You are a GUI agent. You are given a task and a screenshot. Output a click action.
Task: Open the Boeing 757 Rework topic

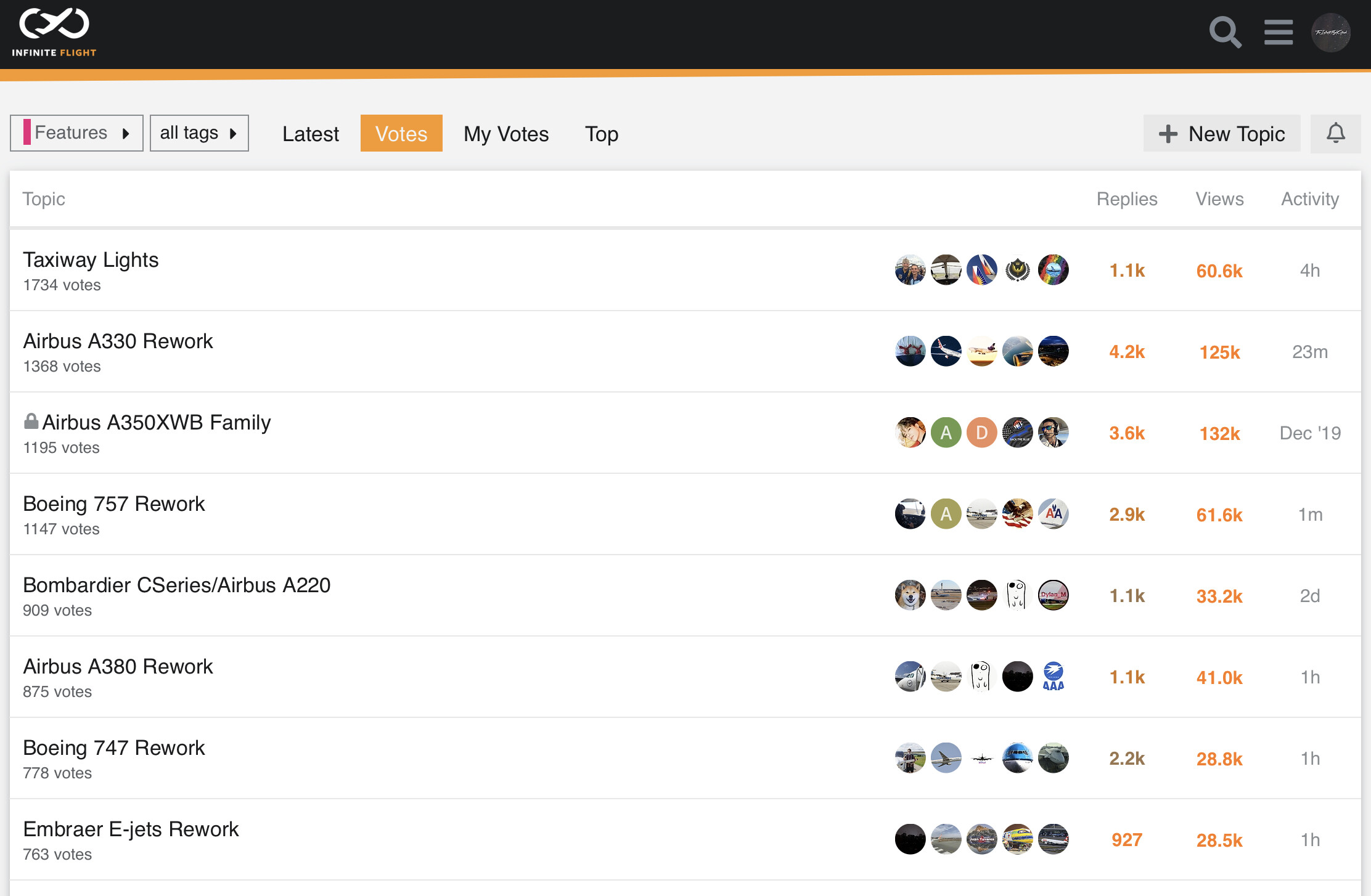(114, 504)
